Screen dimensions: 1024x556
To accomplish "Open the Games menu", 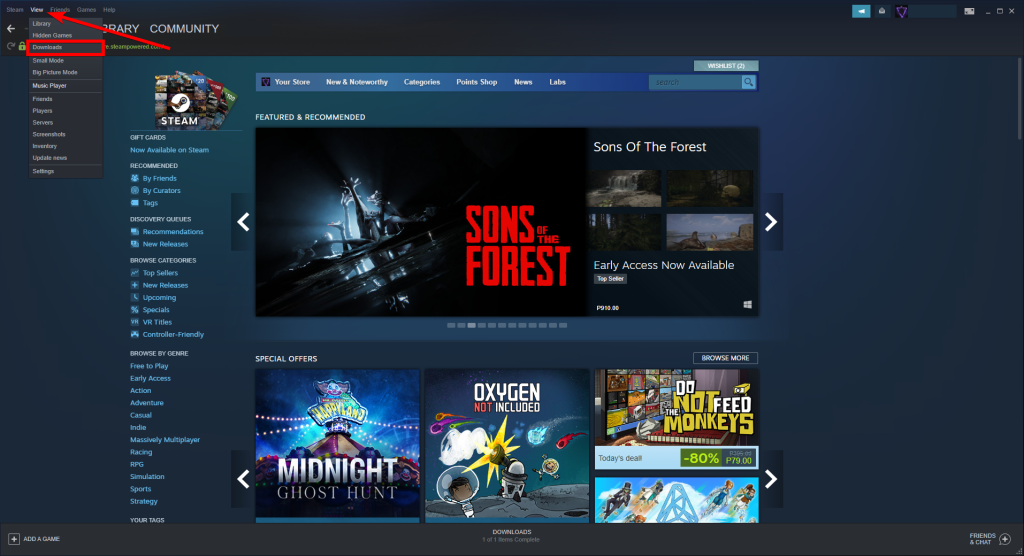I will click(x=86, y=10).
